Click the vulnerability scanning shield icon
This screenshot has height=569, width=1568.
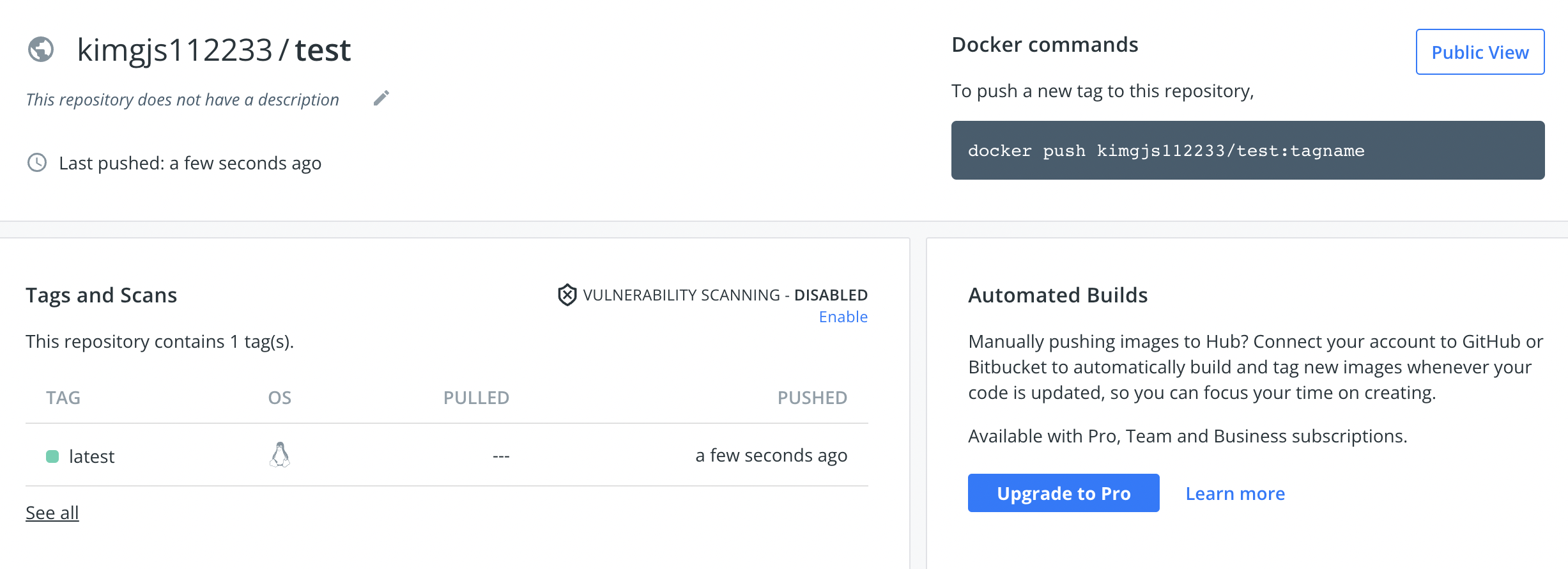567,295
